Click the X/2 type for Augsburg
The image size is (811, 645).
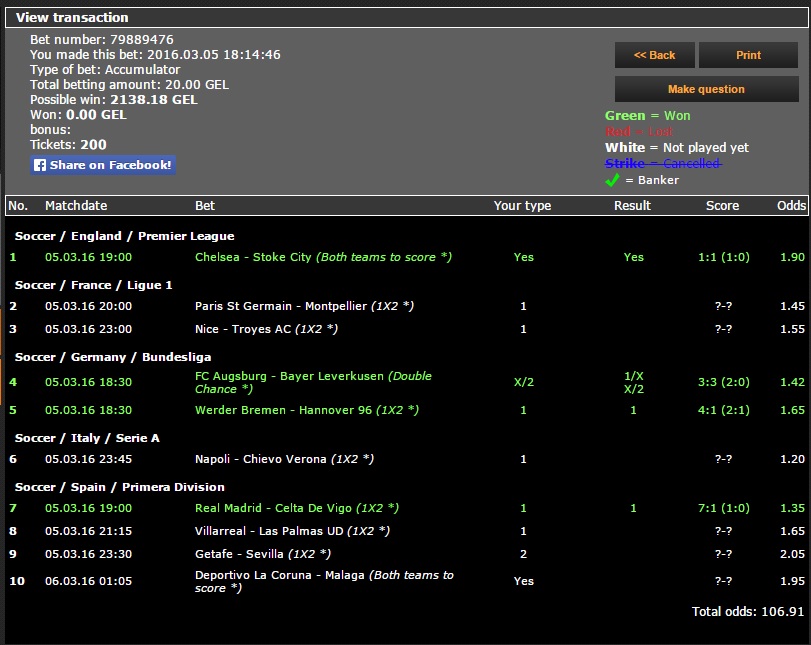click(523, 382)
